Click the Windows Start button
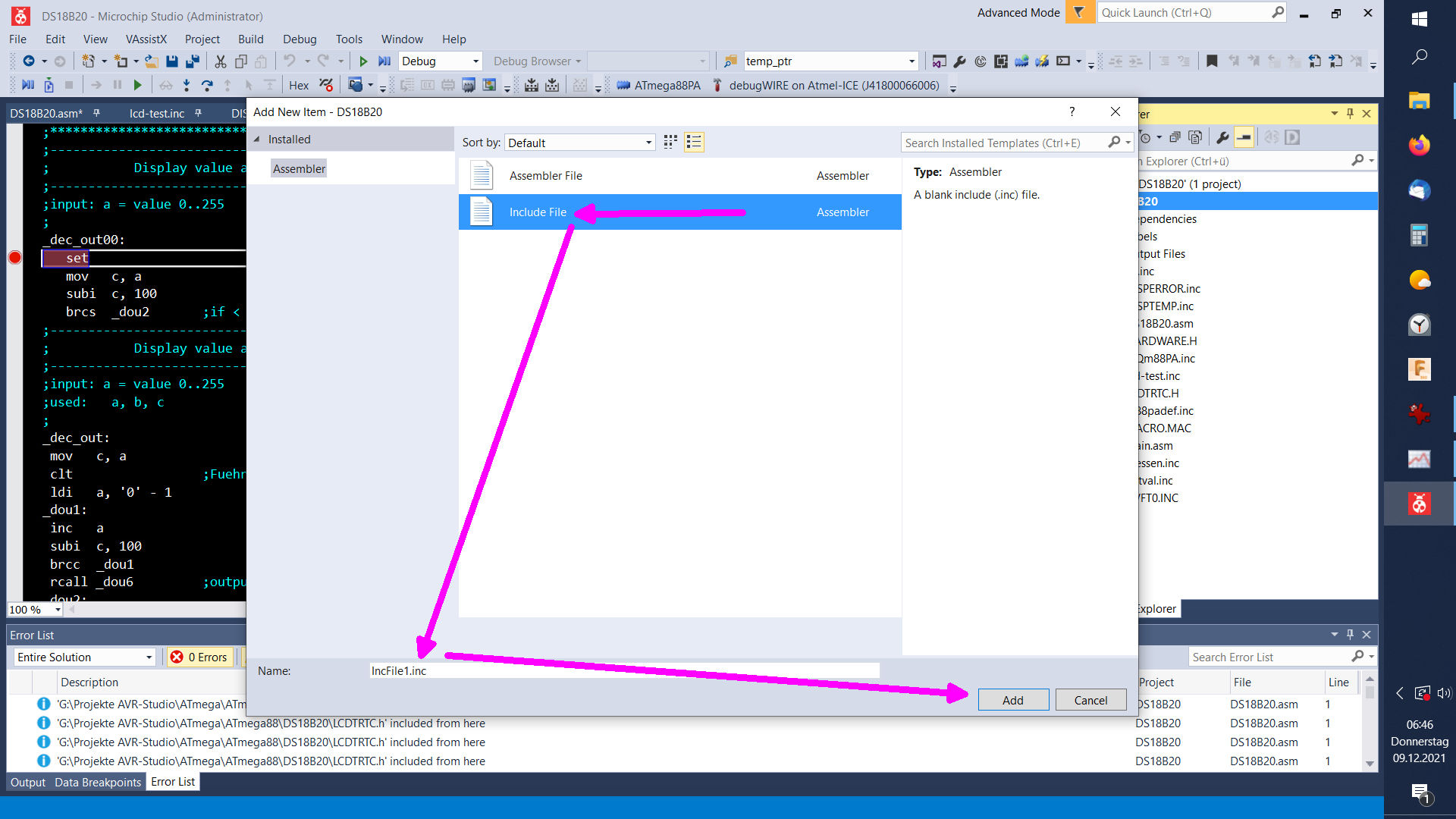 1420,19
